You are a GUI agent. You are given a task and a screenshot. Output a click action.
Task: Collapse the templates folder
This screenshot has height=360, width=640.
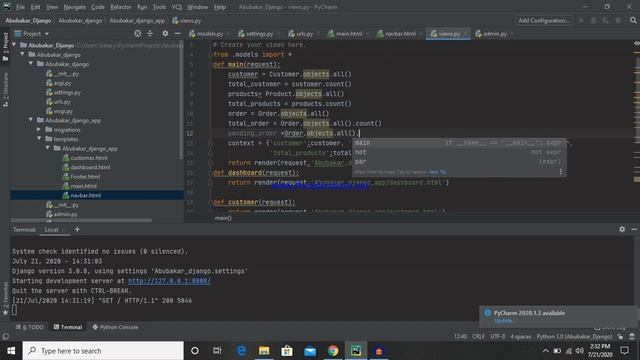tap(39, 139)
